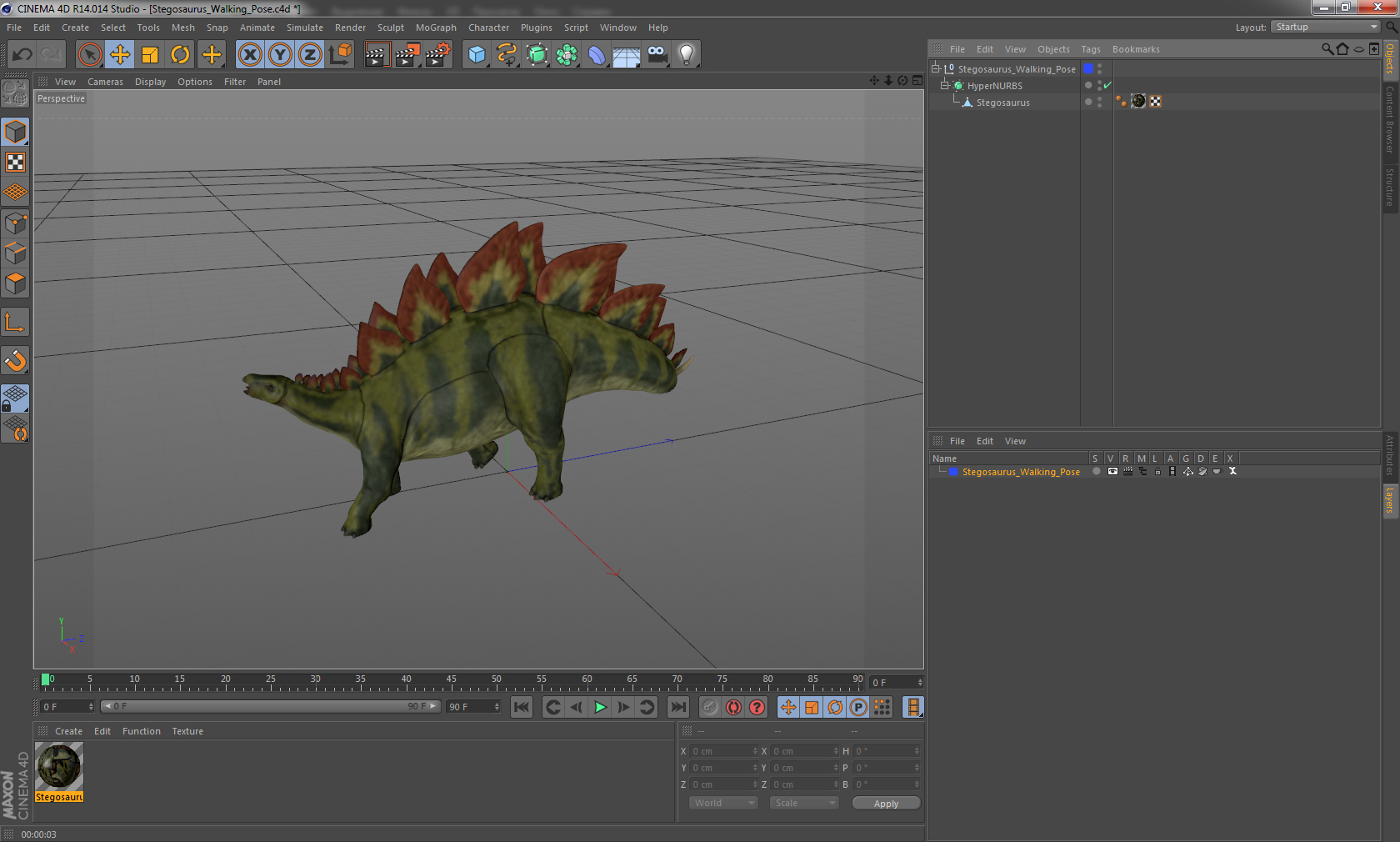Toggle X axis lock
The image size is (1400, 842).
250,55
